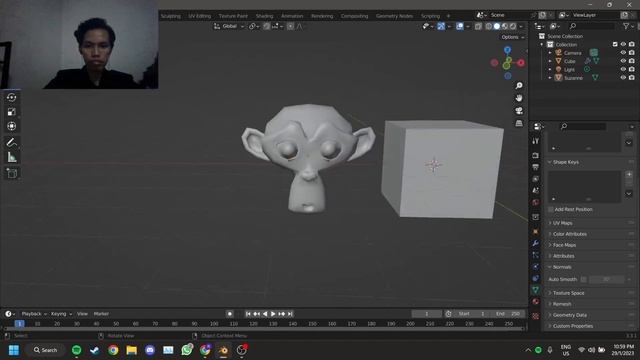Open the Particles properties tab
The image size is (640, 360).
536,255
